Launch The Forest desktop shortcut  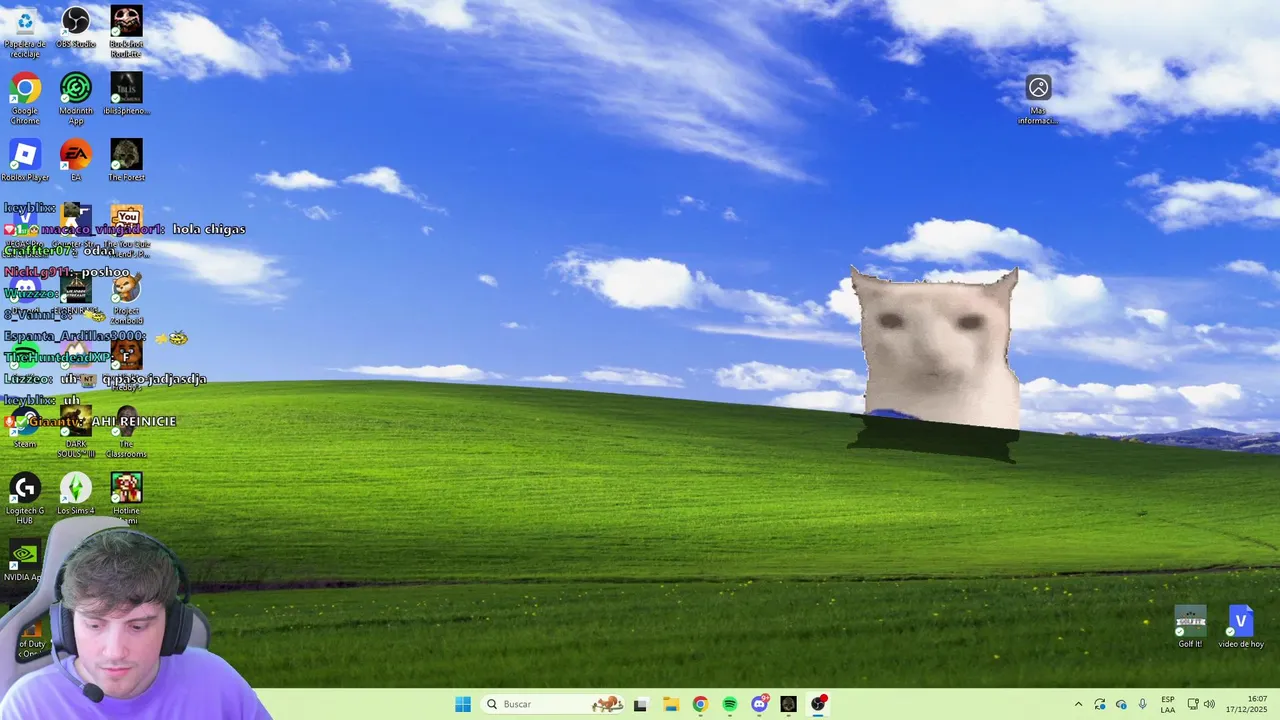tap(126, 161)
